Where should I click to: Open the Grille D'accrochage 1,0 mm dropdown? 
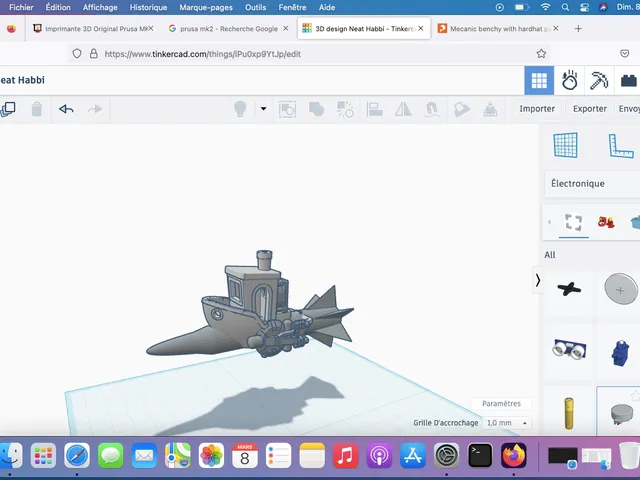pos(507,423)
